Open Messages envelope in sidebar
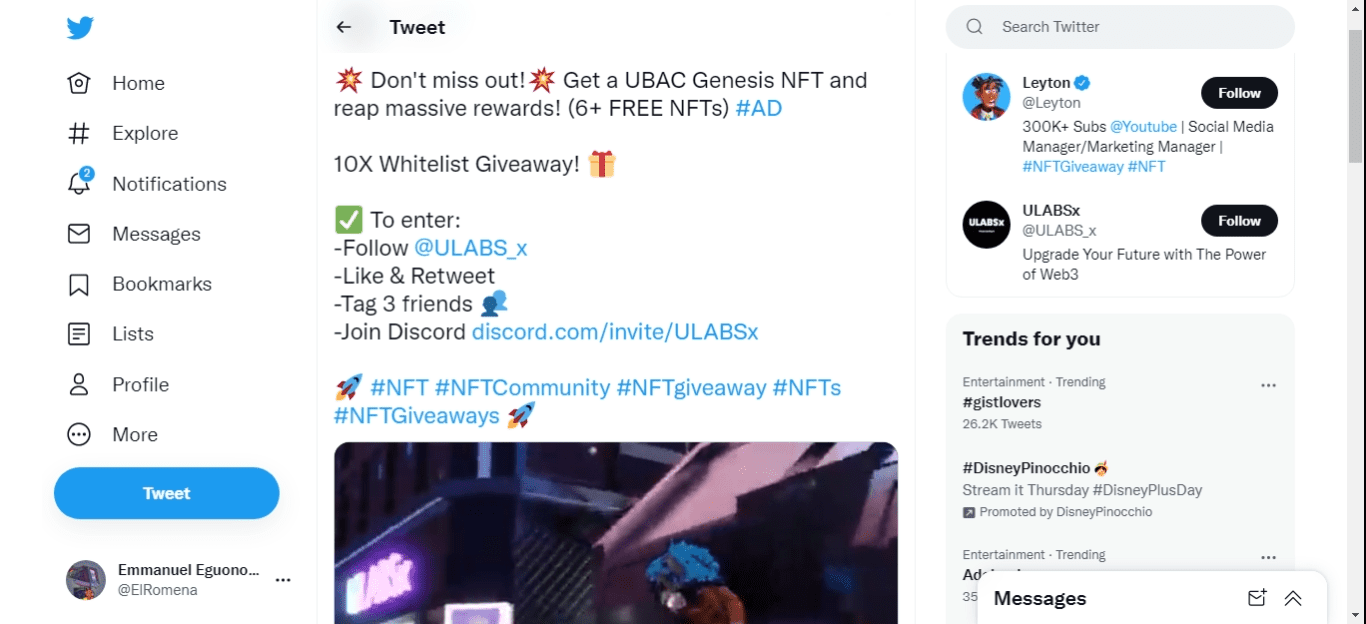The height and width of the screenshot is (624, 1366). [79, 234]
